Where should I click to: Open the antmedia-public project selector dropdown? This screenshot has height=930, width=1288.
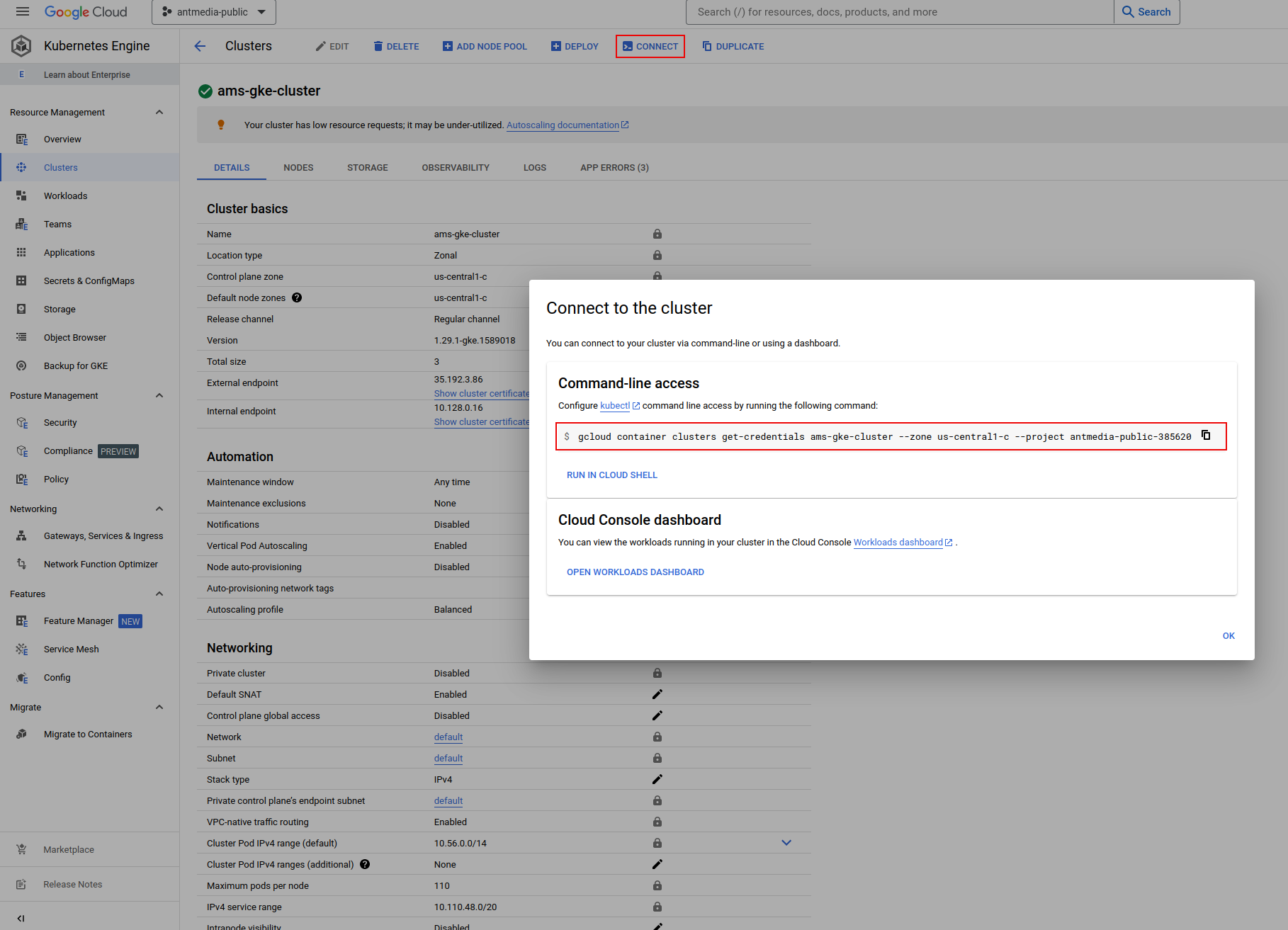click(x=213, y=12)
